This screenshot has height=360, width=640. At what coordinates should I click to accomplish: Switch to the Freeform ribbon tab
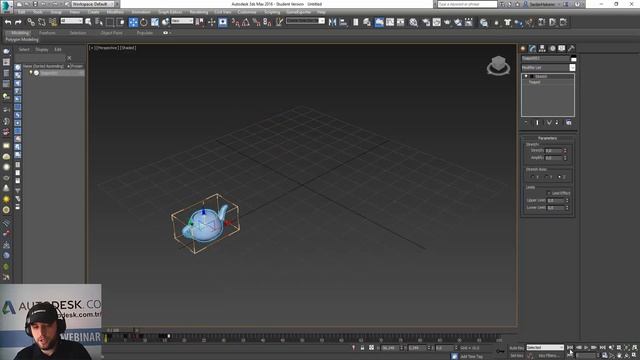click(x=47, y=33)
